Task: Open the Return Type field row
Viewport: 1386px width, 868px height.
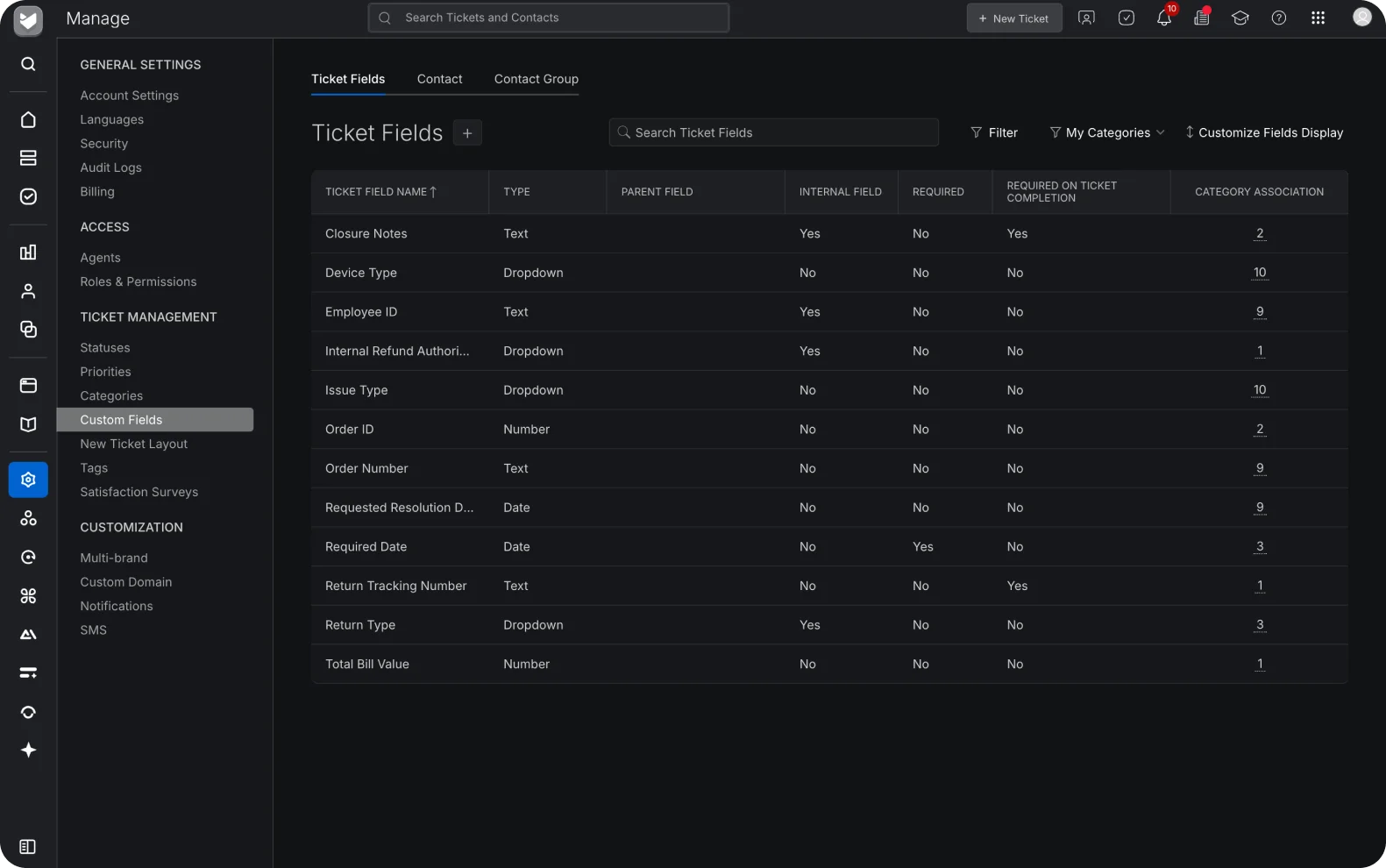Action: pos(829,625)
